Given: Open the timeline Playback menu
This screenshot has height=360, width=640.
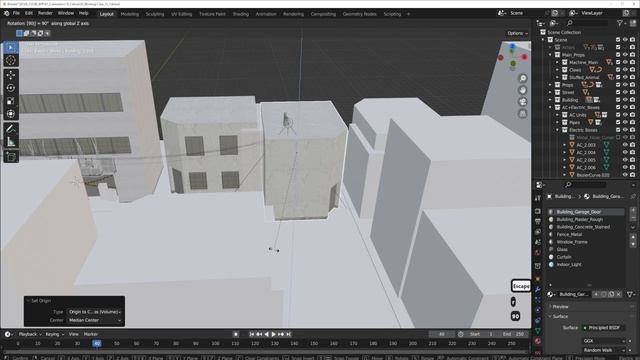Looking at the screenshot, I should point(30,334).
